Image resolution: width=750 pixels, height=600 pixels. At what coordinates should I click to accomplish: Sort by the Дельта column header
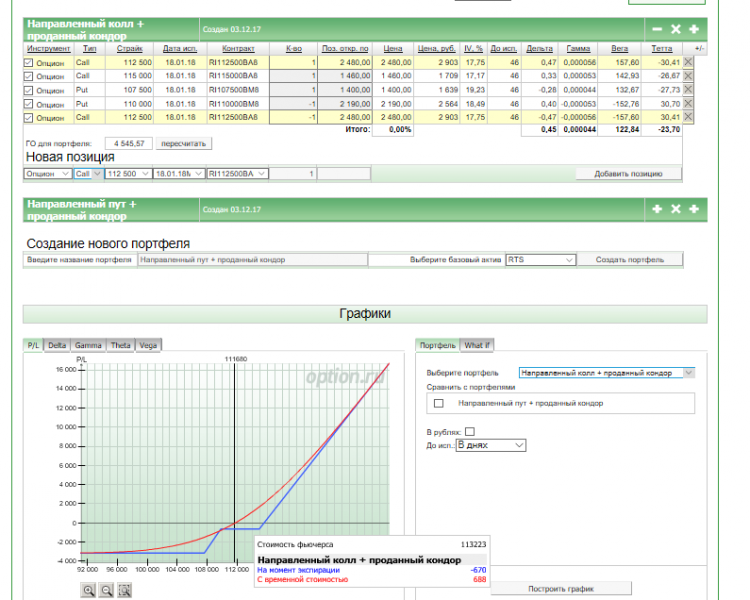click(x=539, y=49)
